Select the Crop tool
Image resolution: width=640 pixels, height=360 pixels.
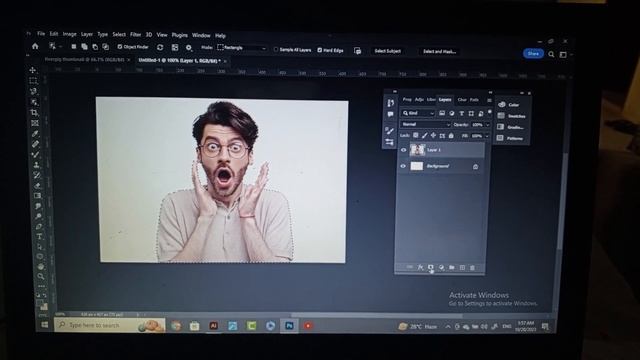point(34,112)
